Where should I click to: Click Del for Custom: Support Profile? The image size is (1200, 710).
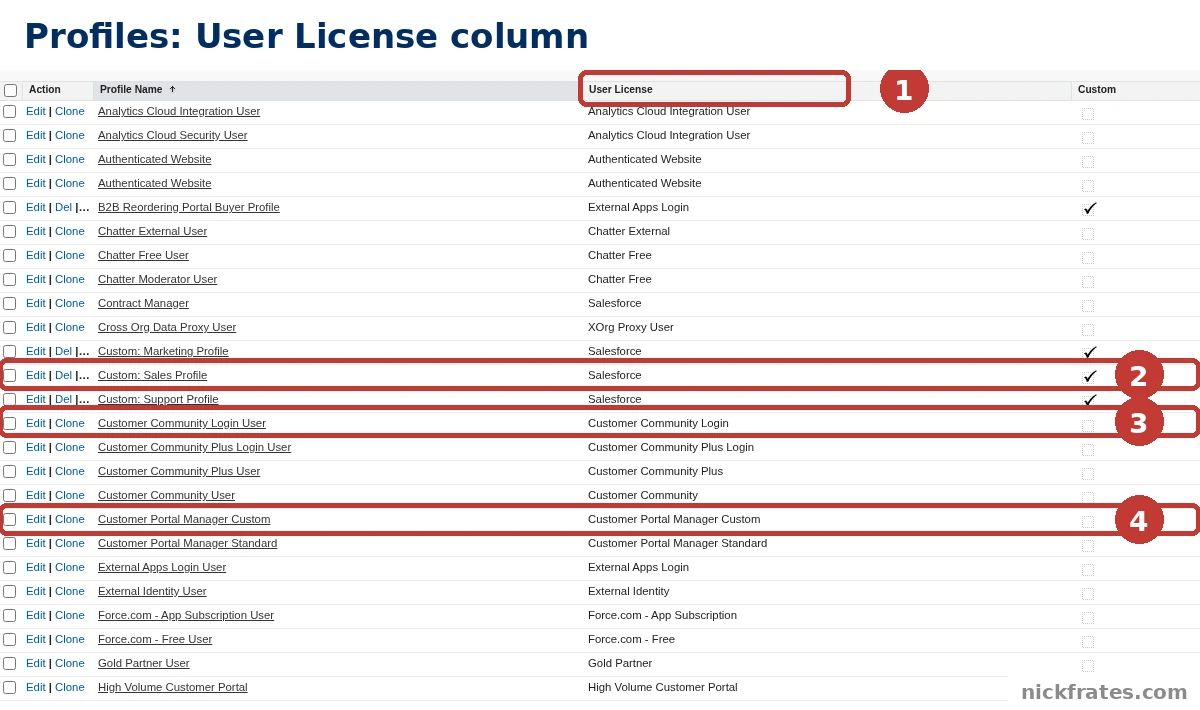click(x=63, y=399)
